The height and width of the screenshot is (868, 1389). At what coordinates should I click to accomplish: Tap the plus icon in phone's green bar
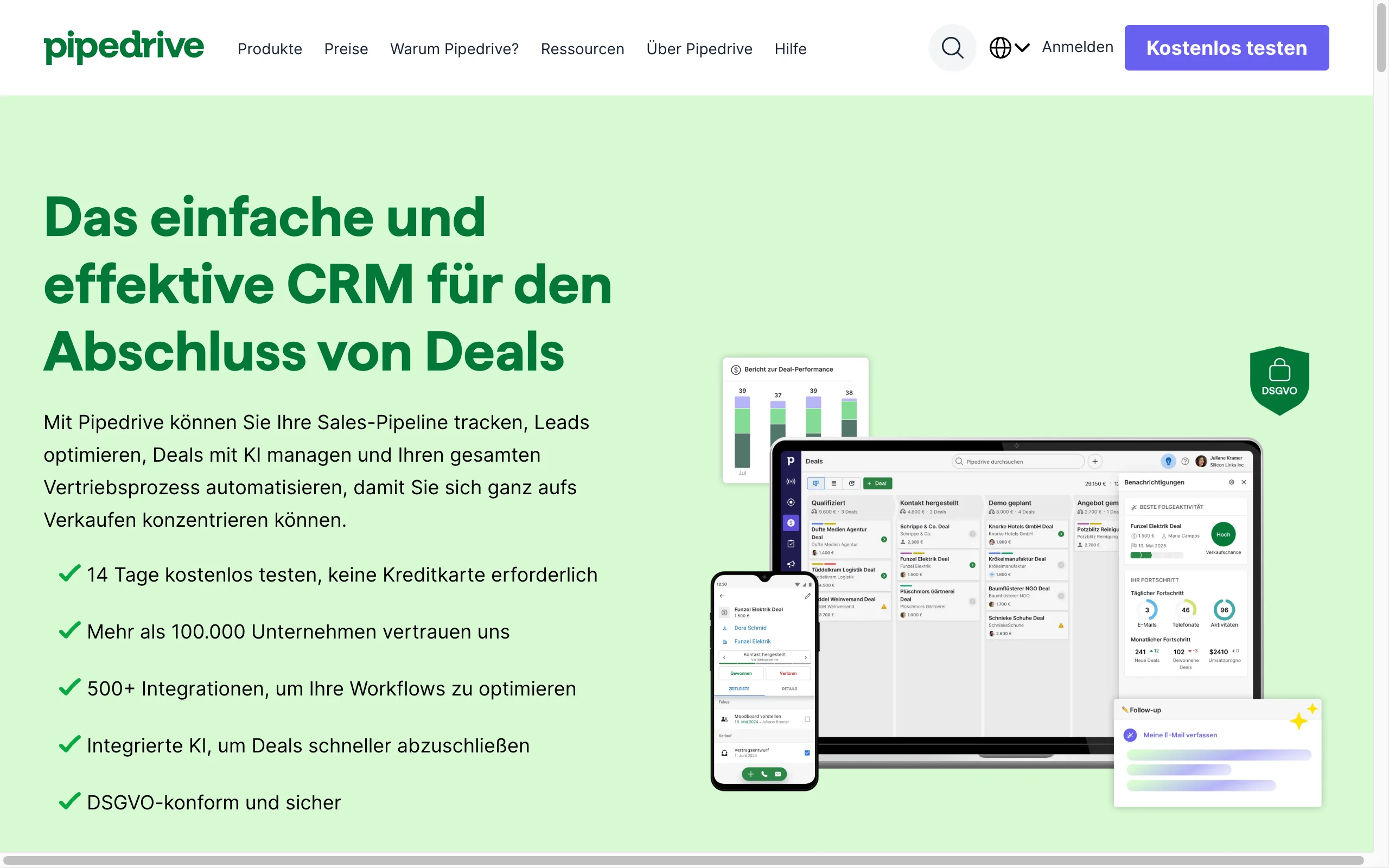(x=751, y=774)
